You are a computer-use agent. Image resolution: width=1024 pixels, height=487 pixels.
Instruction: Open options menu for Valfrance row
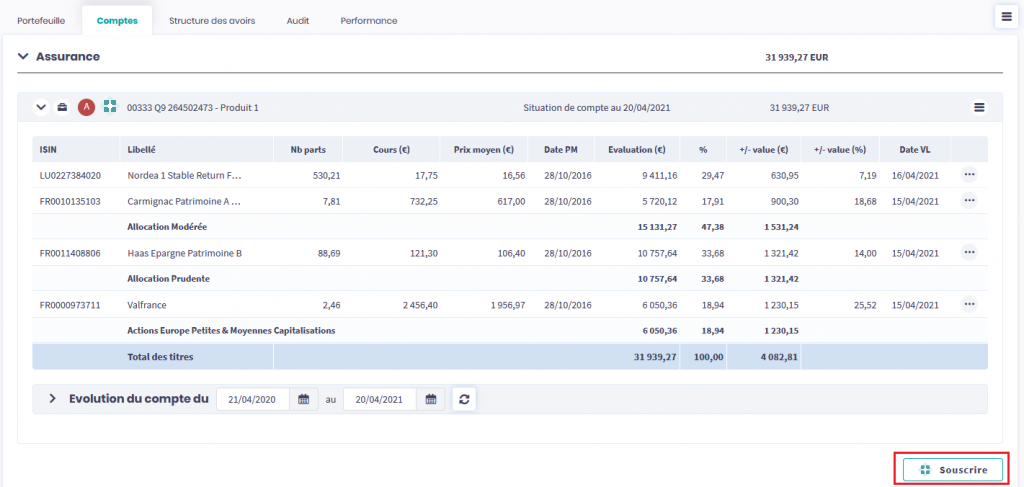(x=968, y=304)
